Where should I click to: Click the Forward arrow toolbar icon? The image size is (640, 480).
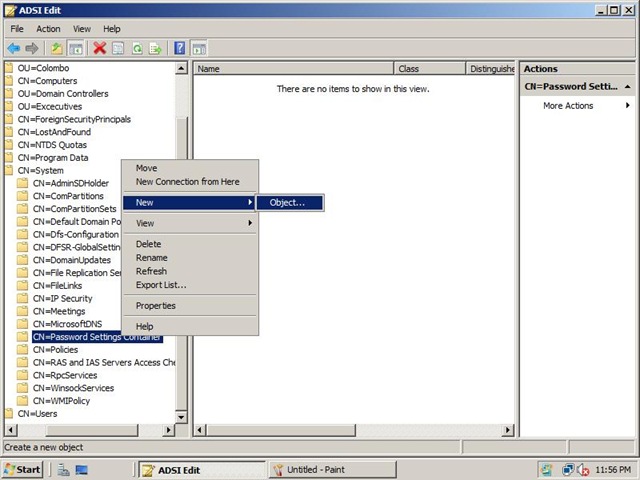pyautogui.click(x=32, y=49)
